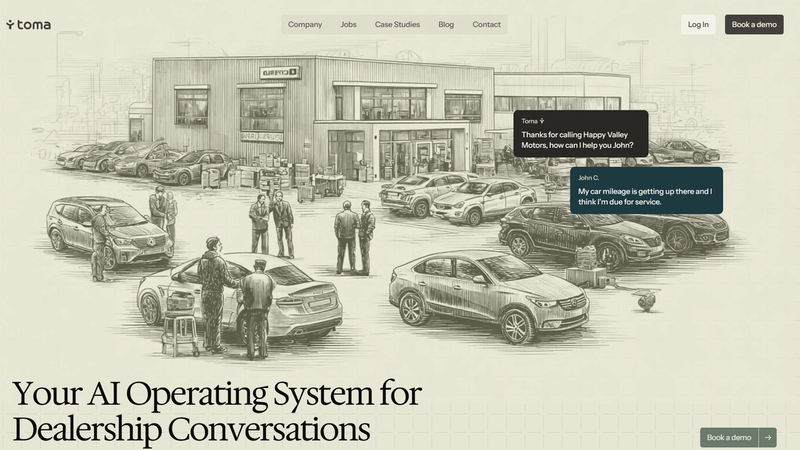Click the green Book a demo button at bottom

click(x=729, y=437)
